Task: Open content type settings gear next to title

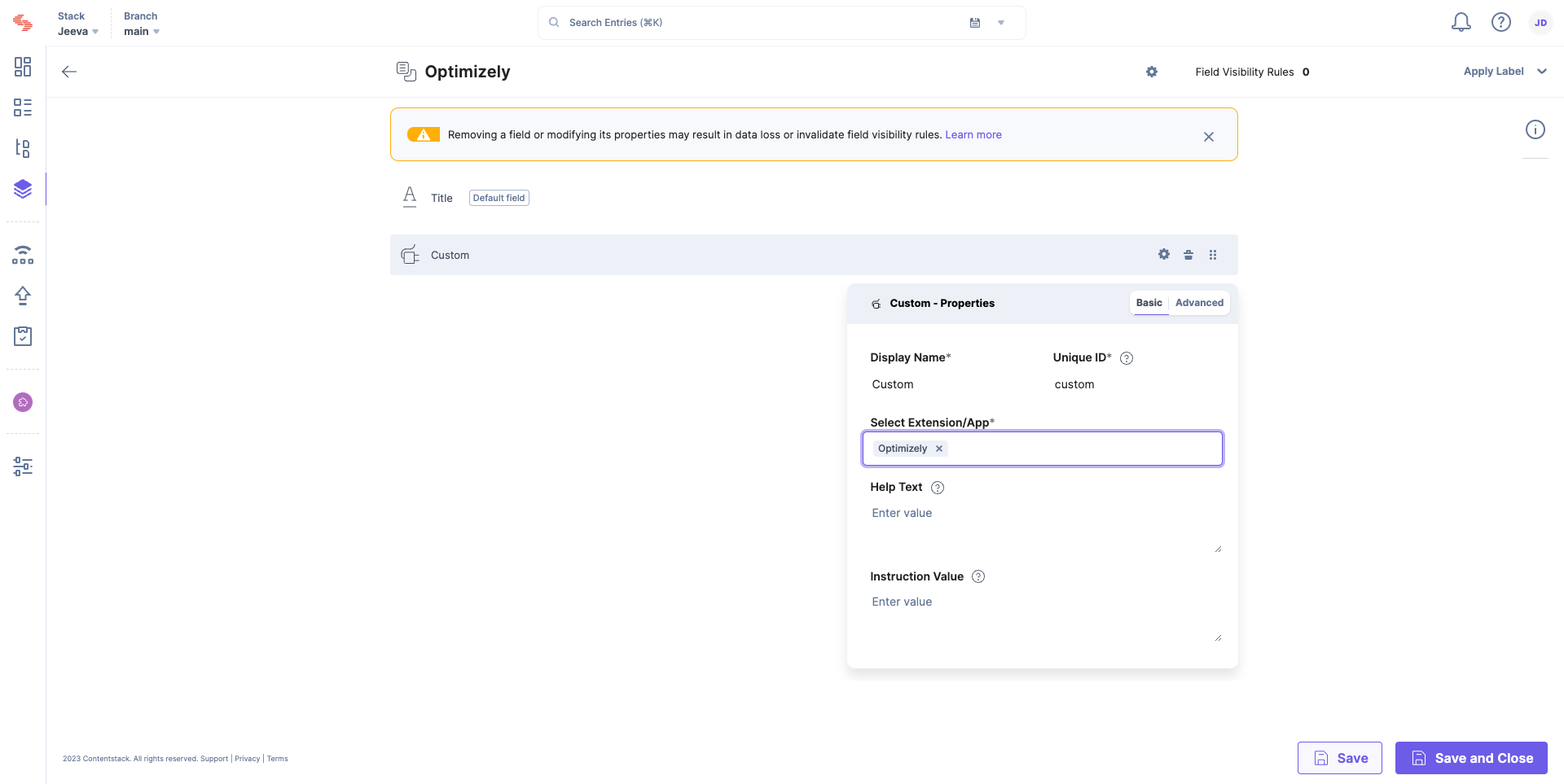Action: coord(1152,72)
